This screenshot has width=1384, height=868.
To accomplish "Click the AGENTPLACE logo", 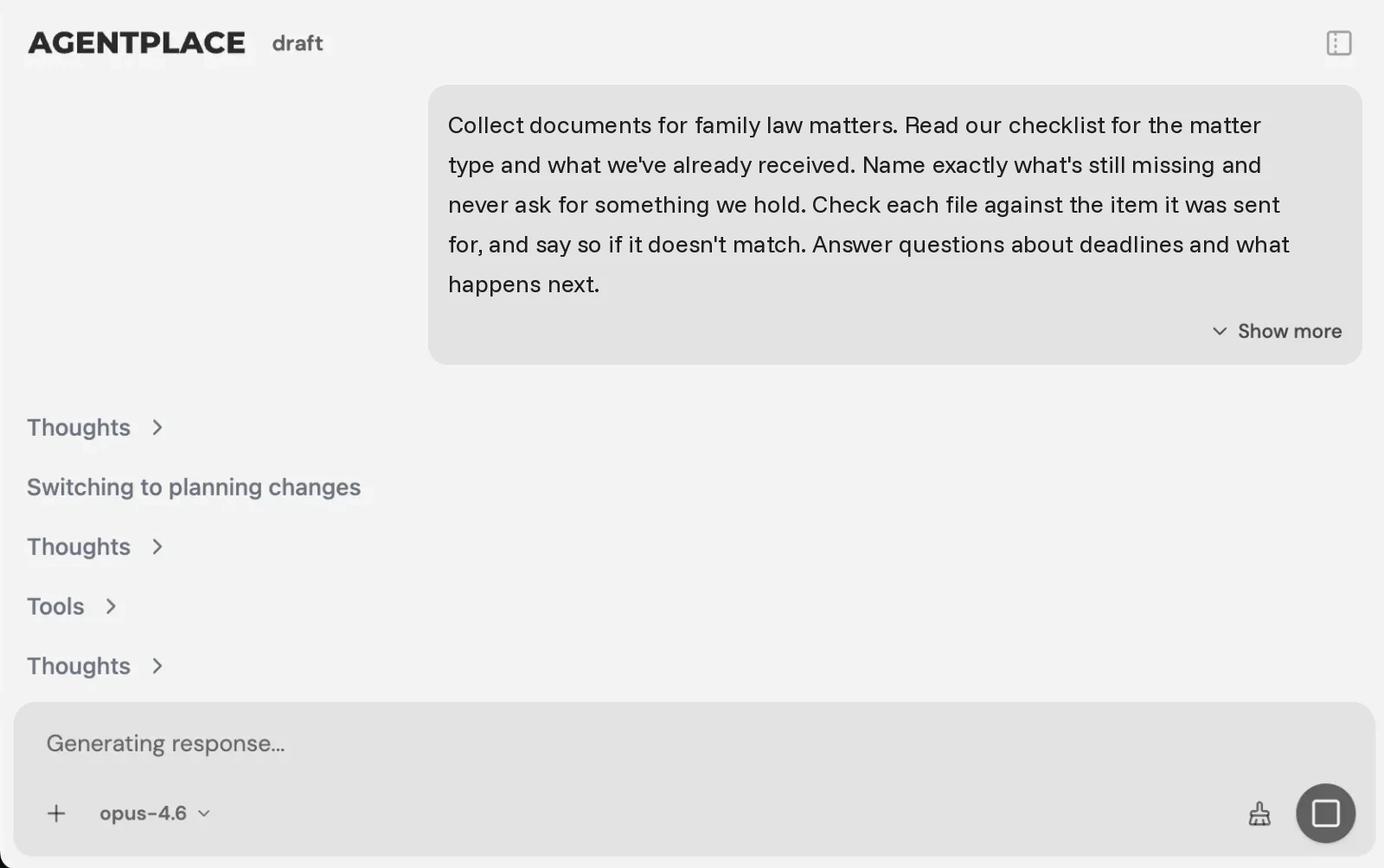I will point(137,42).
